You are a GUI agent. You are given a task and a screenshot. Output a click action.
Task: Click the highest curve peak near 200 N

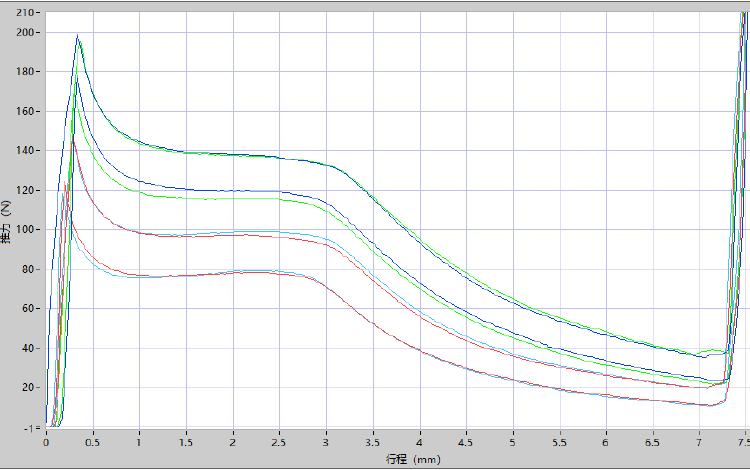point(77,37)
